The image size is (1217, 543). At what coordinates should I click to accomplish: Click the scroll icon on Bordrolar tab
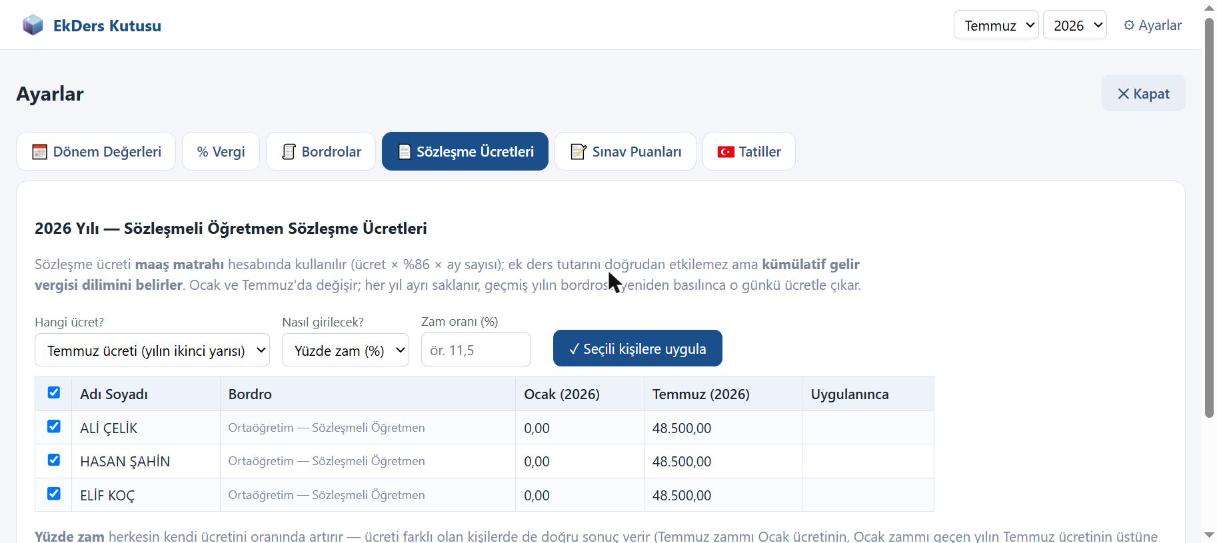pyautogui.click(x=289, y=152)
